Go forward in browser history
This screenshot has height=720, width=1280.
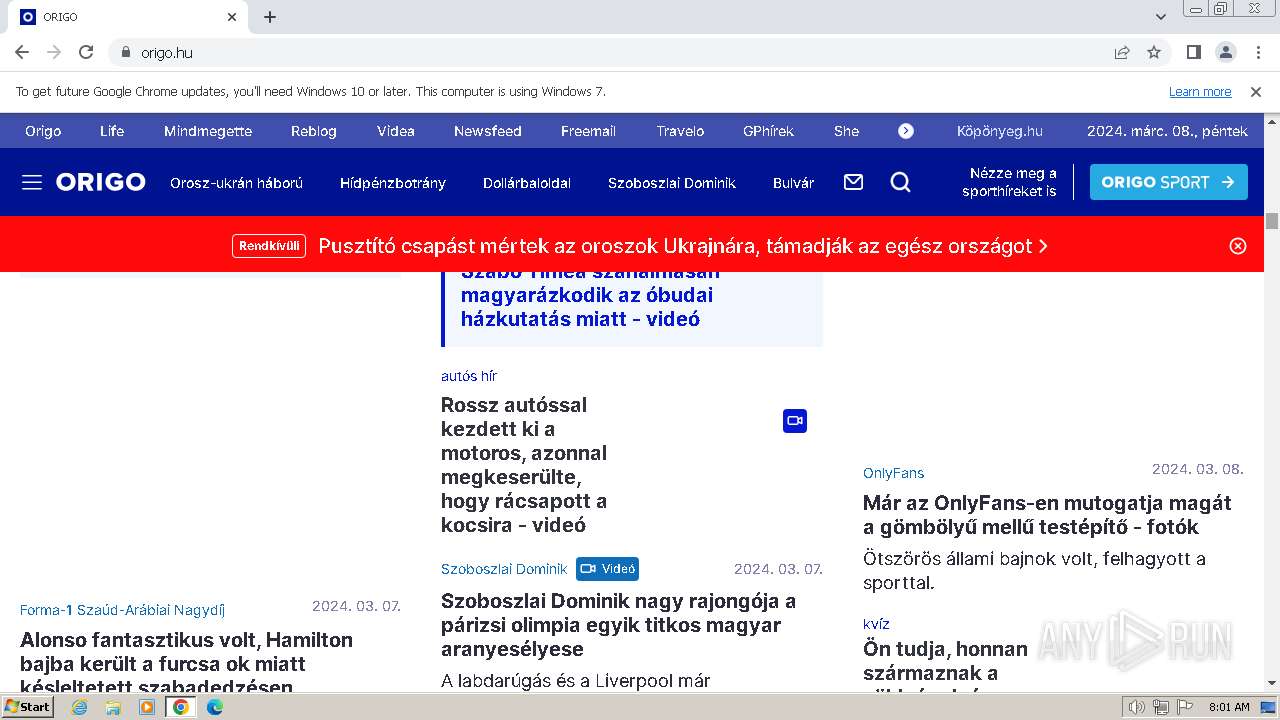[x=54, y=52]
